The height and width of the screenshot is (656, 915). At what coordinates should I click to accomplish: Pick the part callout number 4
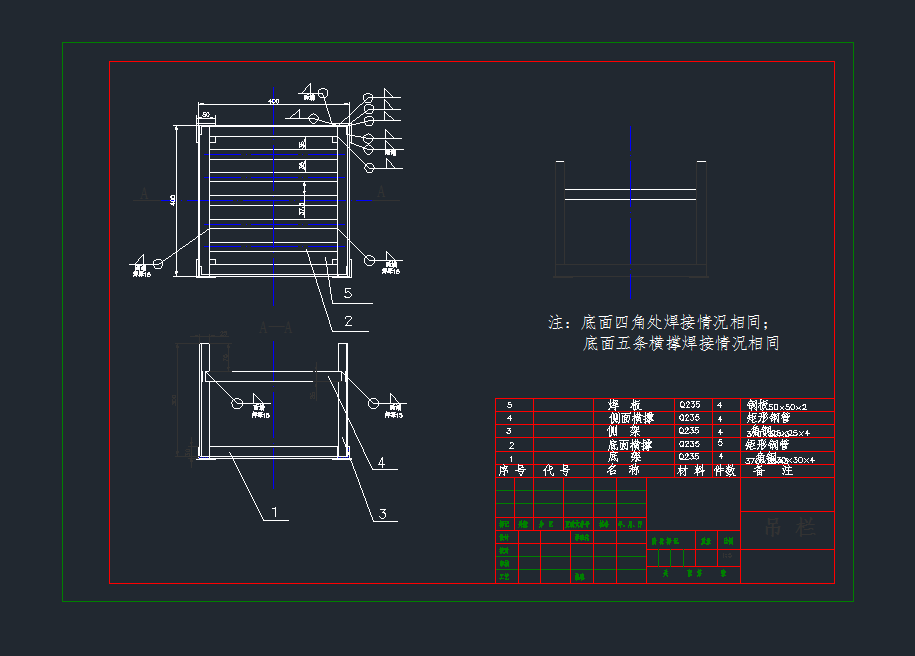[x=381, y=463]
